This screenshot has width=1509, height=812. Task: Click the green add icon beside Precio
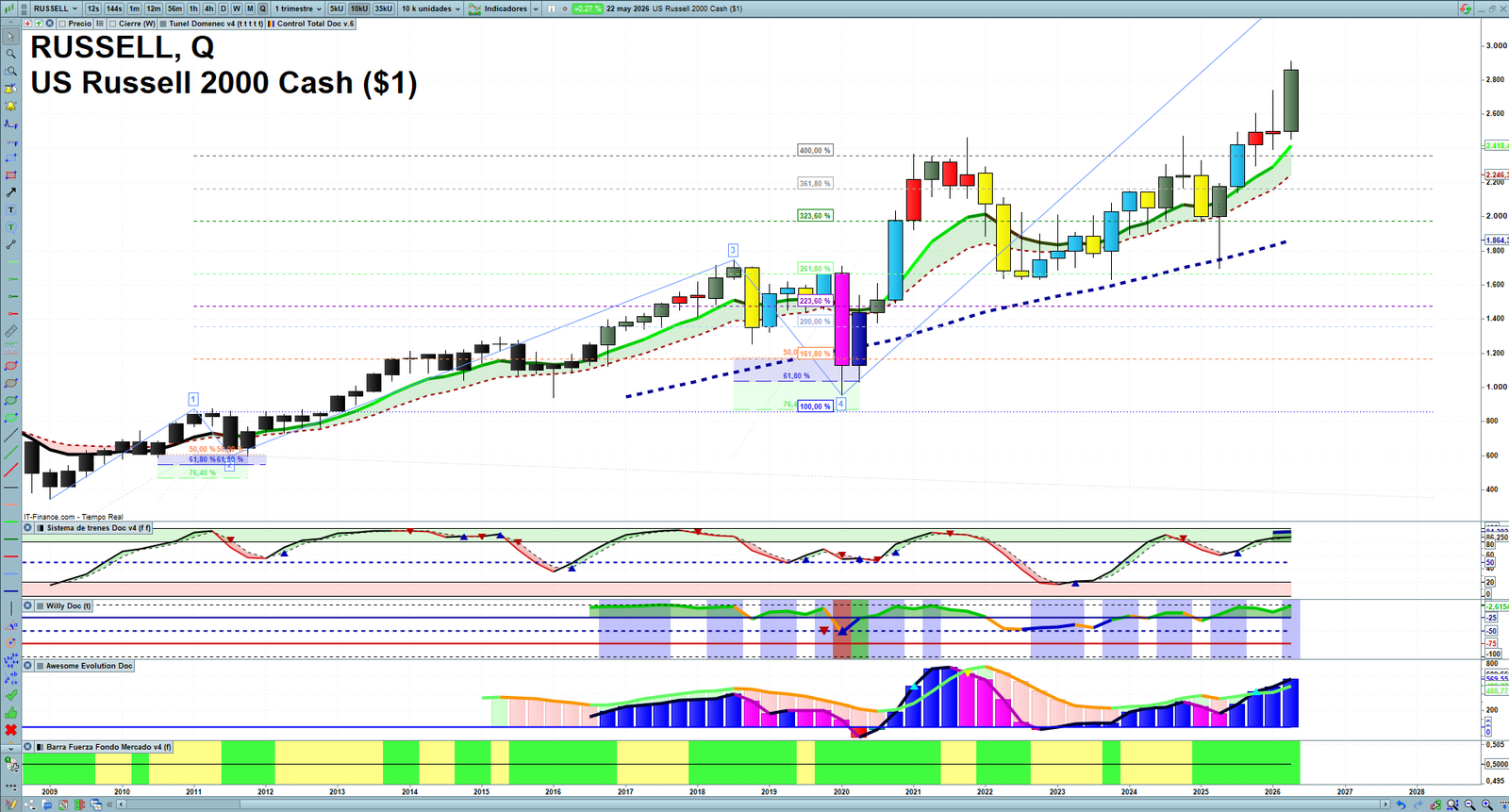39,24
